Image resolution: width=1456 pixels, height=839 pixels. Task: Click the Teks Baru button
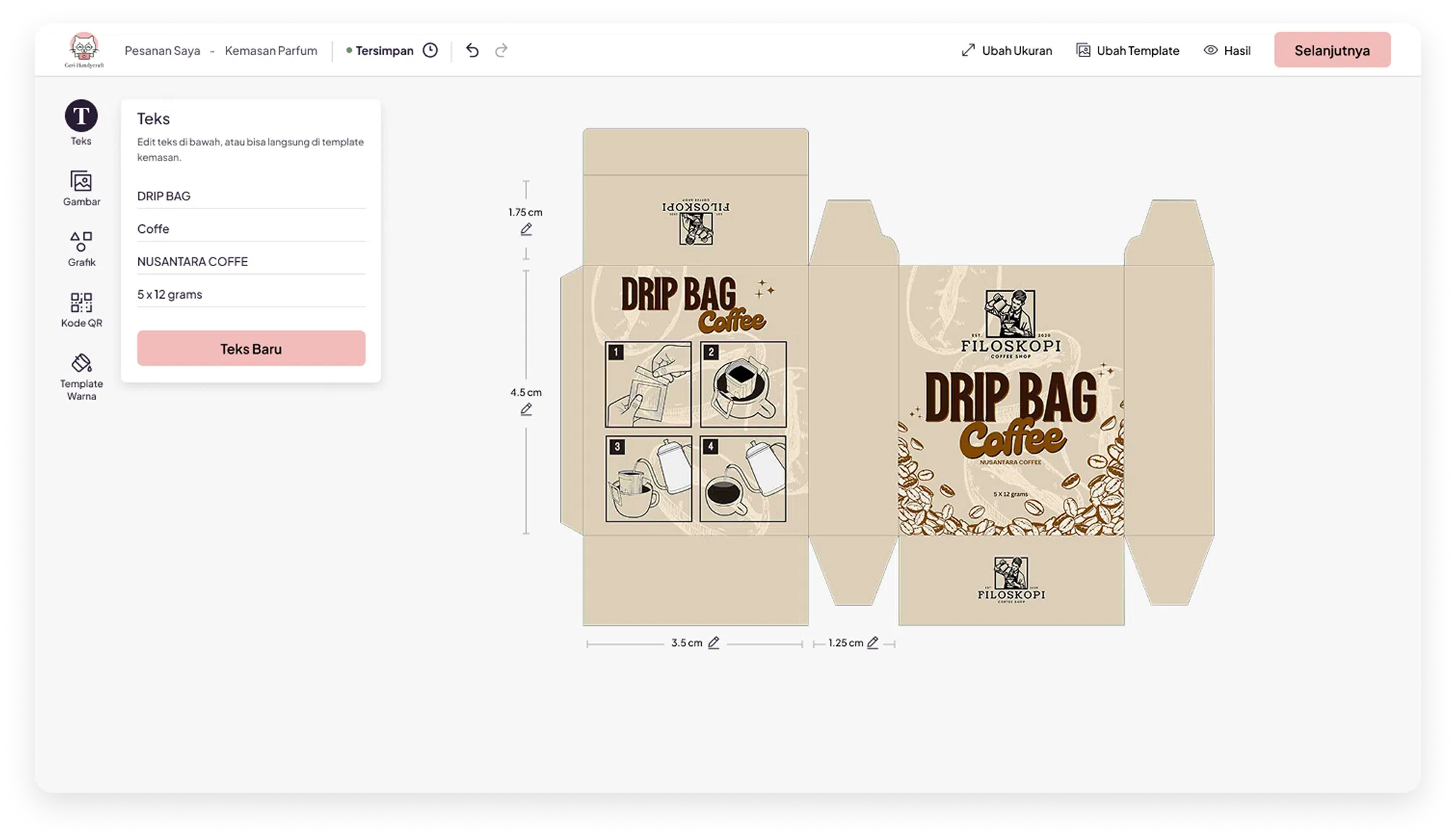pos(251,349)
